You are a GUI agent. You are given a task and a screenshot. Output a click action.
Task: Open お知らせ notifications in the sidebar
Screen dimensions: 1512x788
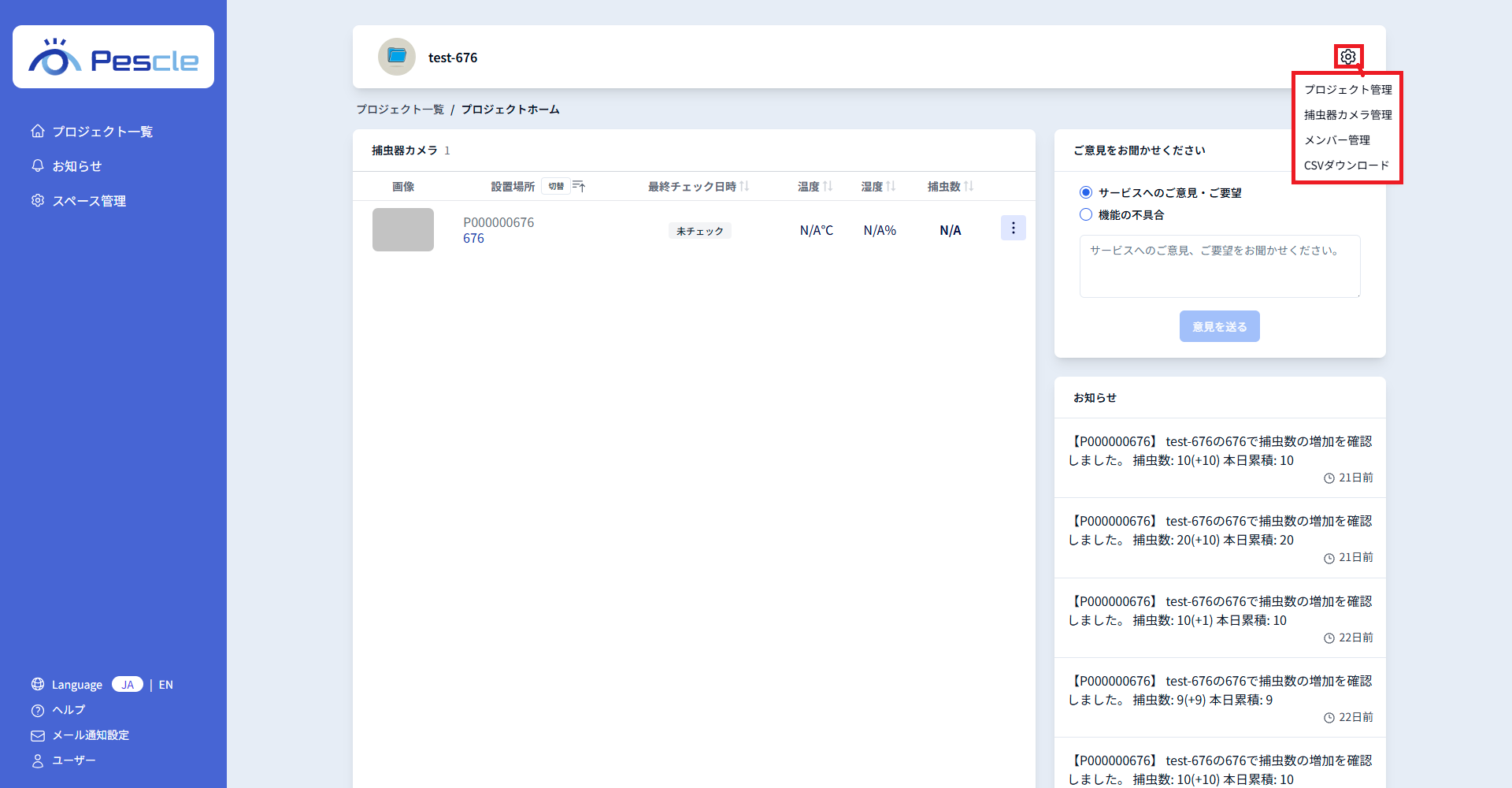76,166
